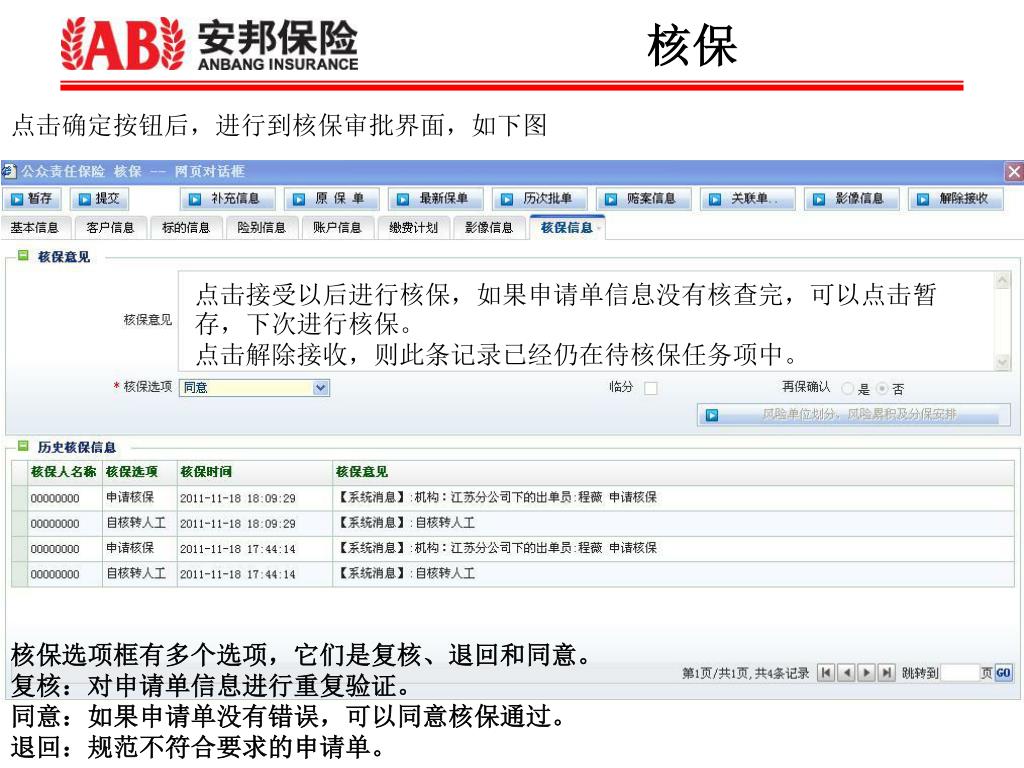Click 风险单位划分、风险累积及分保安排 button

[854, 415]
